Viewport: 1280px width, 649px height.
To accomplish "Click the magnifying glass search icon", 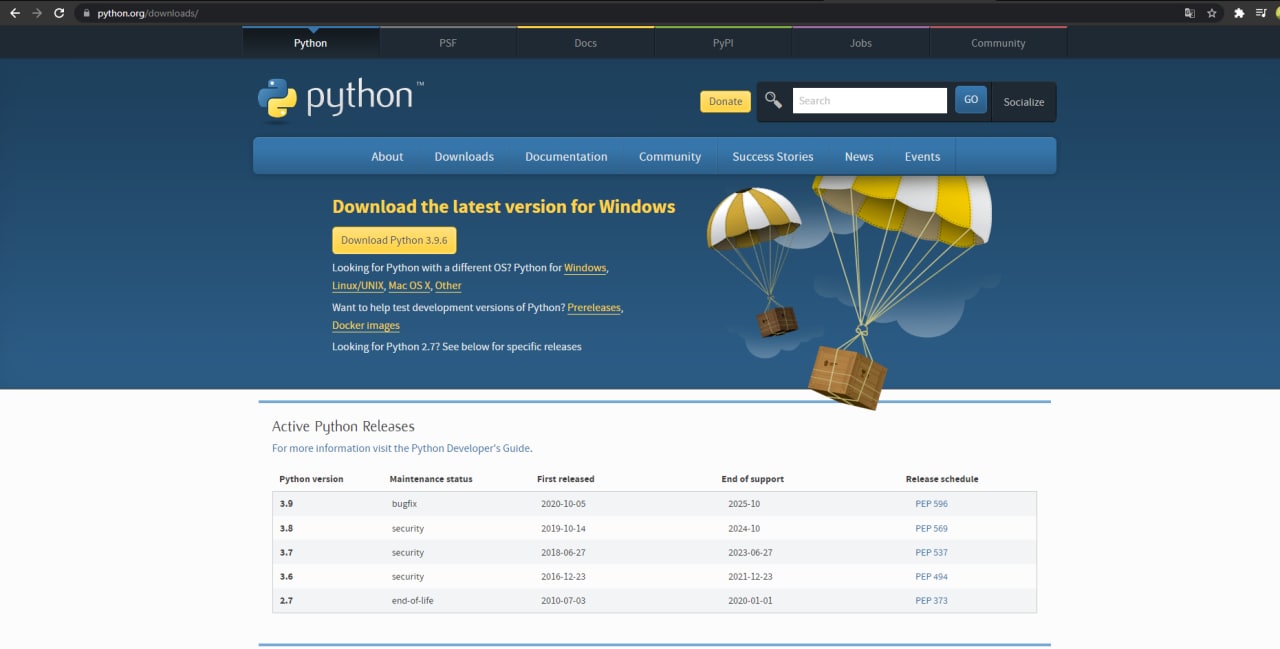I will (773, 100).
